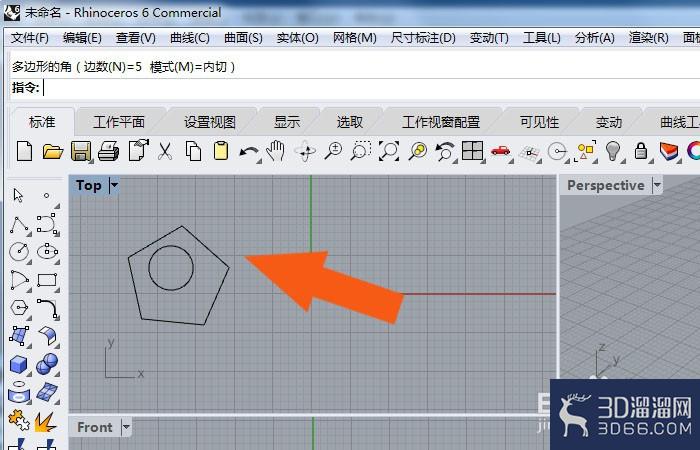Open the 编辑(E) menu
The width and height of the screenshot is (700, 450).
point(82,38)
